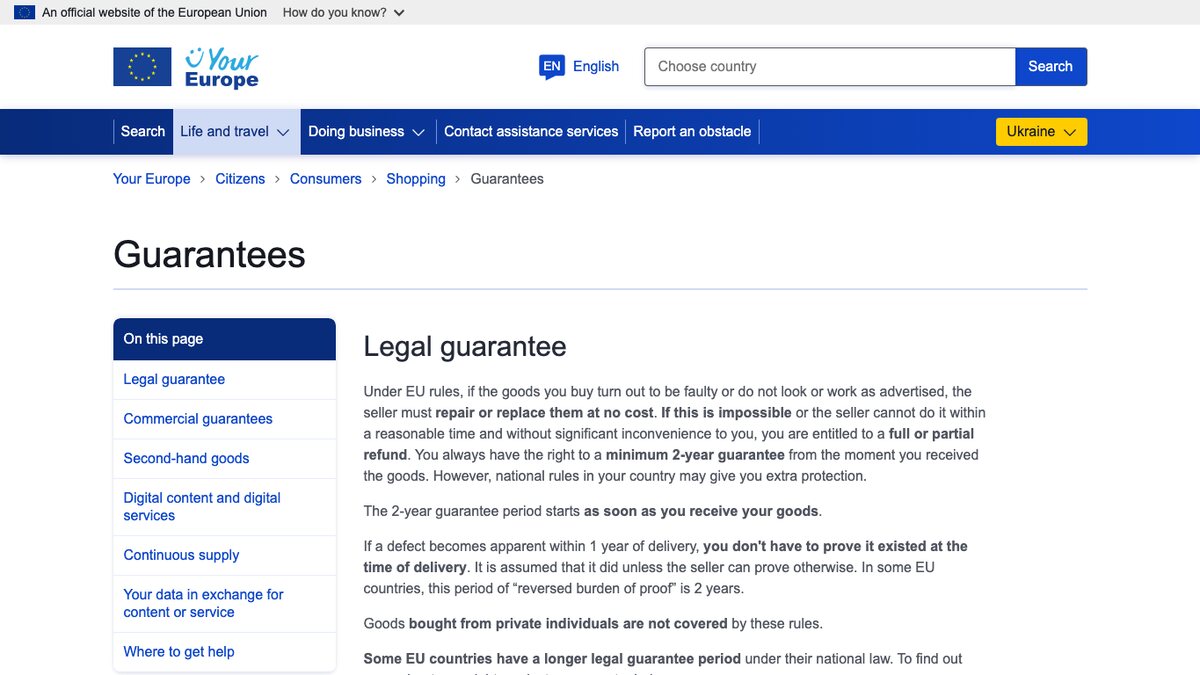Image resolution: width=1200 pixels, height=675 pixels.
Task: Click 'bought from private individuals are not covered' text
Action: point(568,624)
